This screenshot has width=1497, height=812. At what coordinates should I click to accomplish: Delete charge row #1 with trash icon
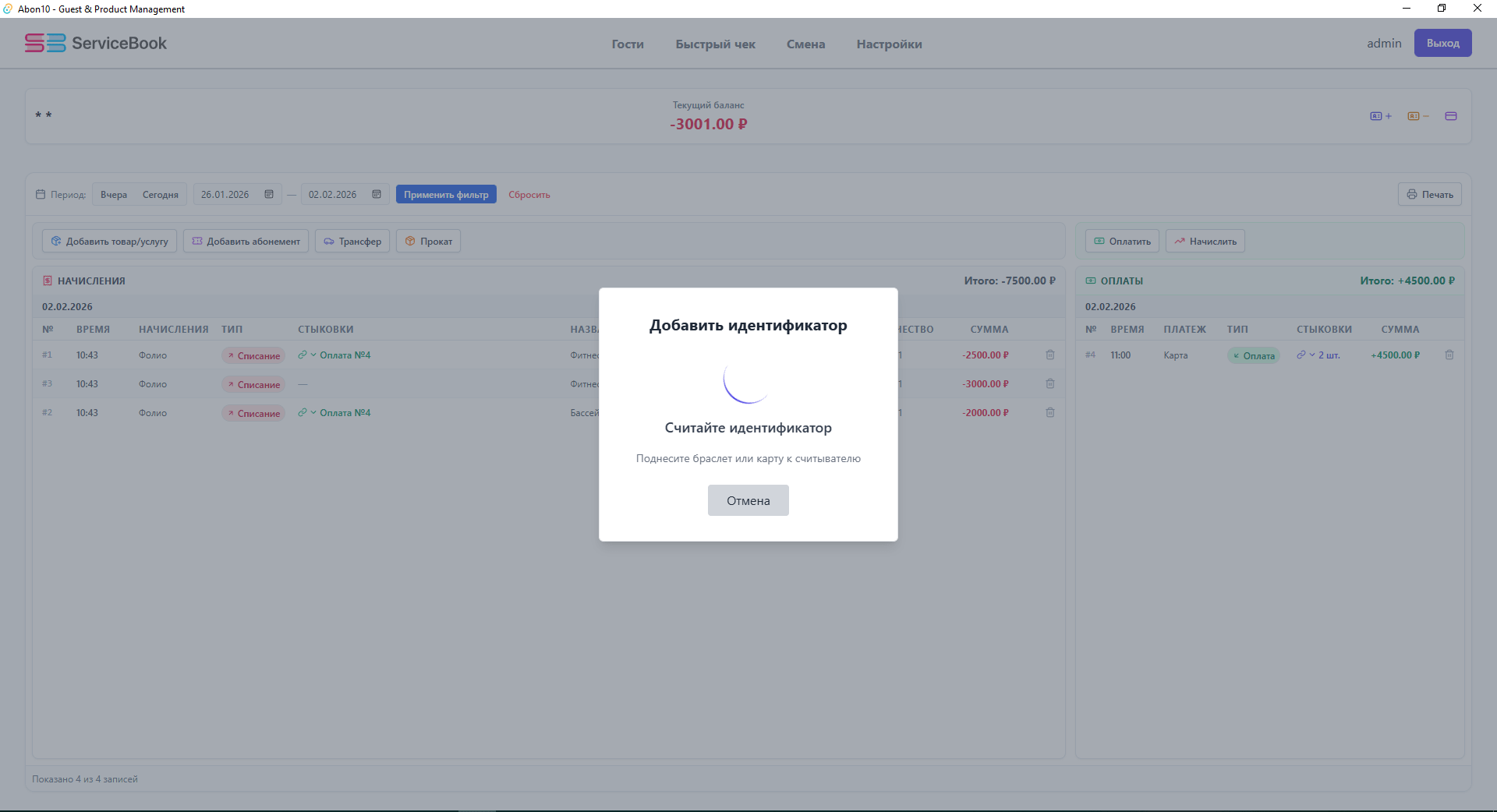click(x=1050, y=355)
